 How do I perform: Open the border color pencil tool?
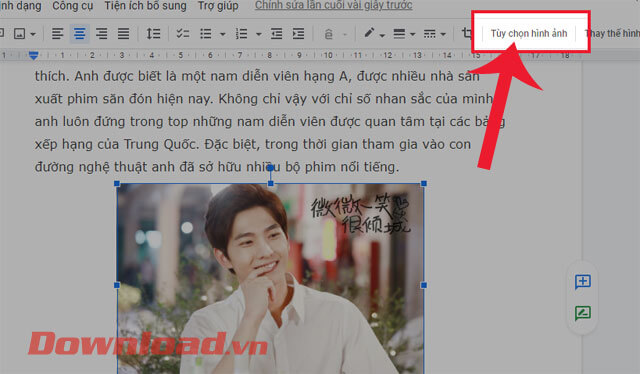[x=369, y=33]
